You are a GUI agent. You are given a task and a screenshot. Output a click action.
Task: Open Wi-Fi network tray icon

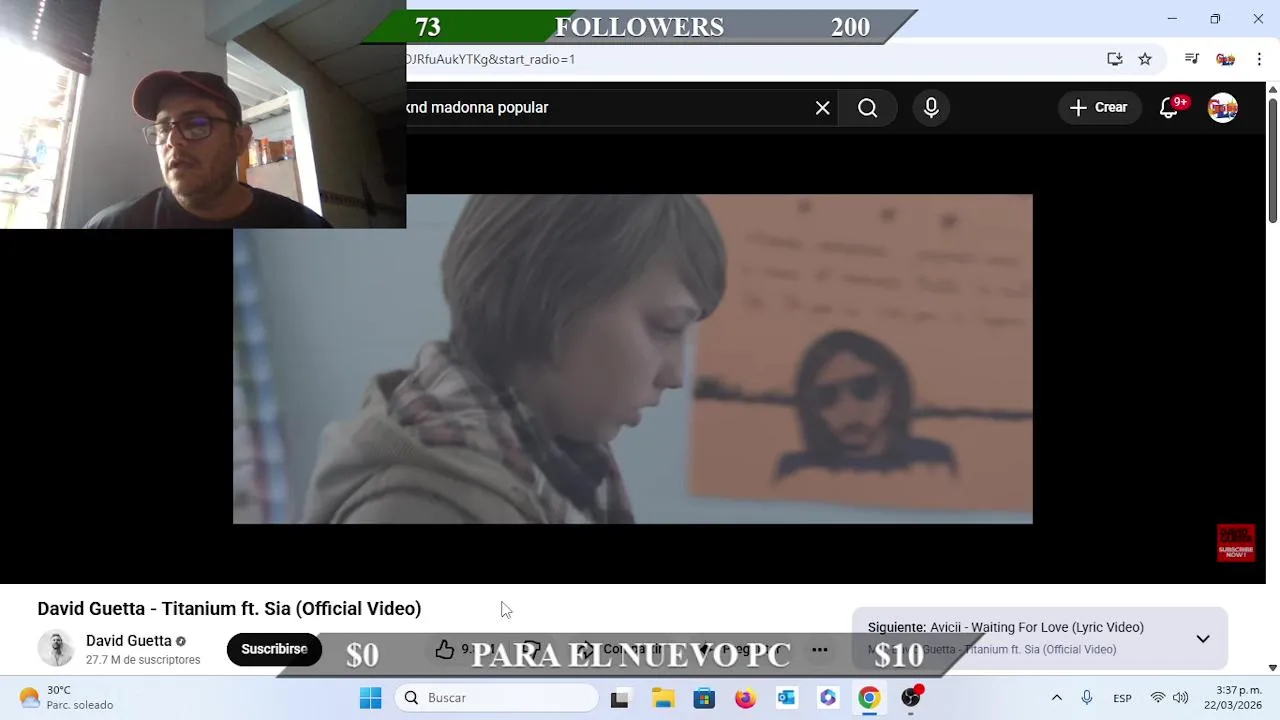click(1158, 698)
